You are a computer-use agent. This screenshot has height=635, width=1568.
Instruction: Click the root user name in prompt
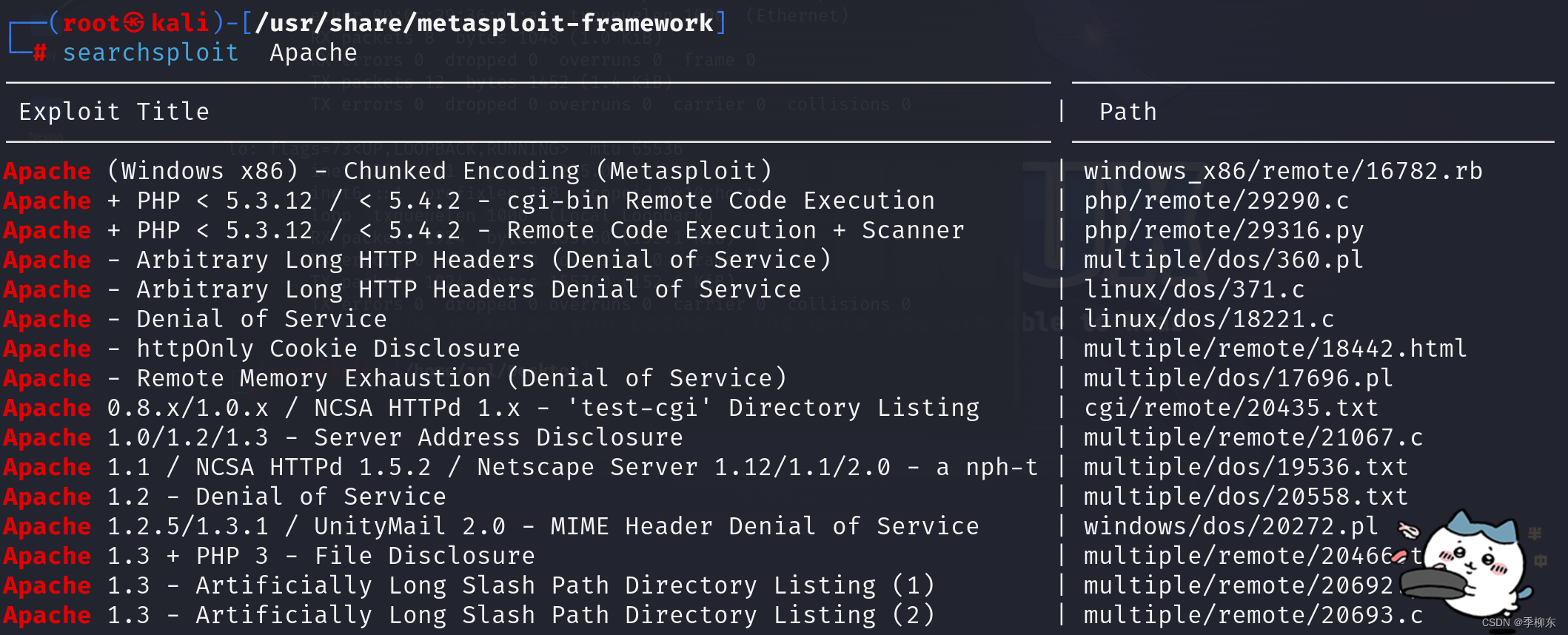pos(91,23)
